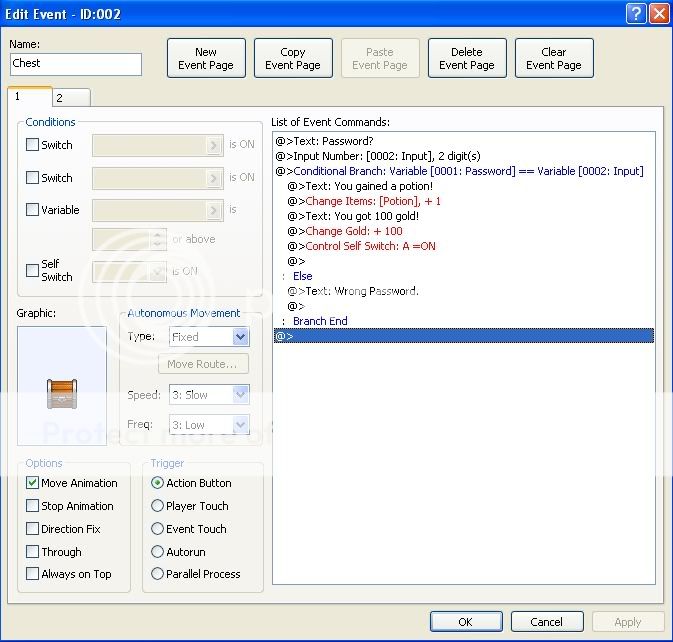Choose the Parallel Process trigger
Viewport: 673px width, 642px height.
(157, 574)
